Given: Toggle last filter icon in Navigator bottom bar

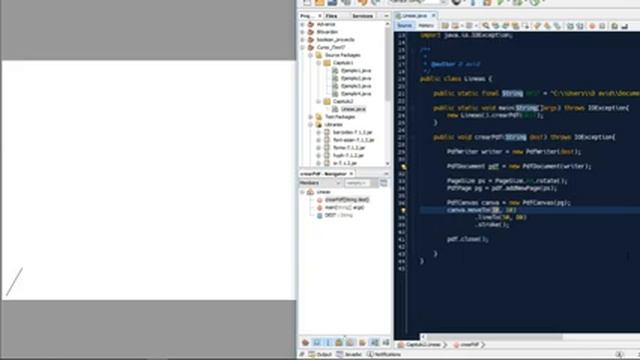Looking at the screenshot, I should click(385, 342).
